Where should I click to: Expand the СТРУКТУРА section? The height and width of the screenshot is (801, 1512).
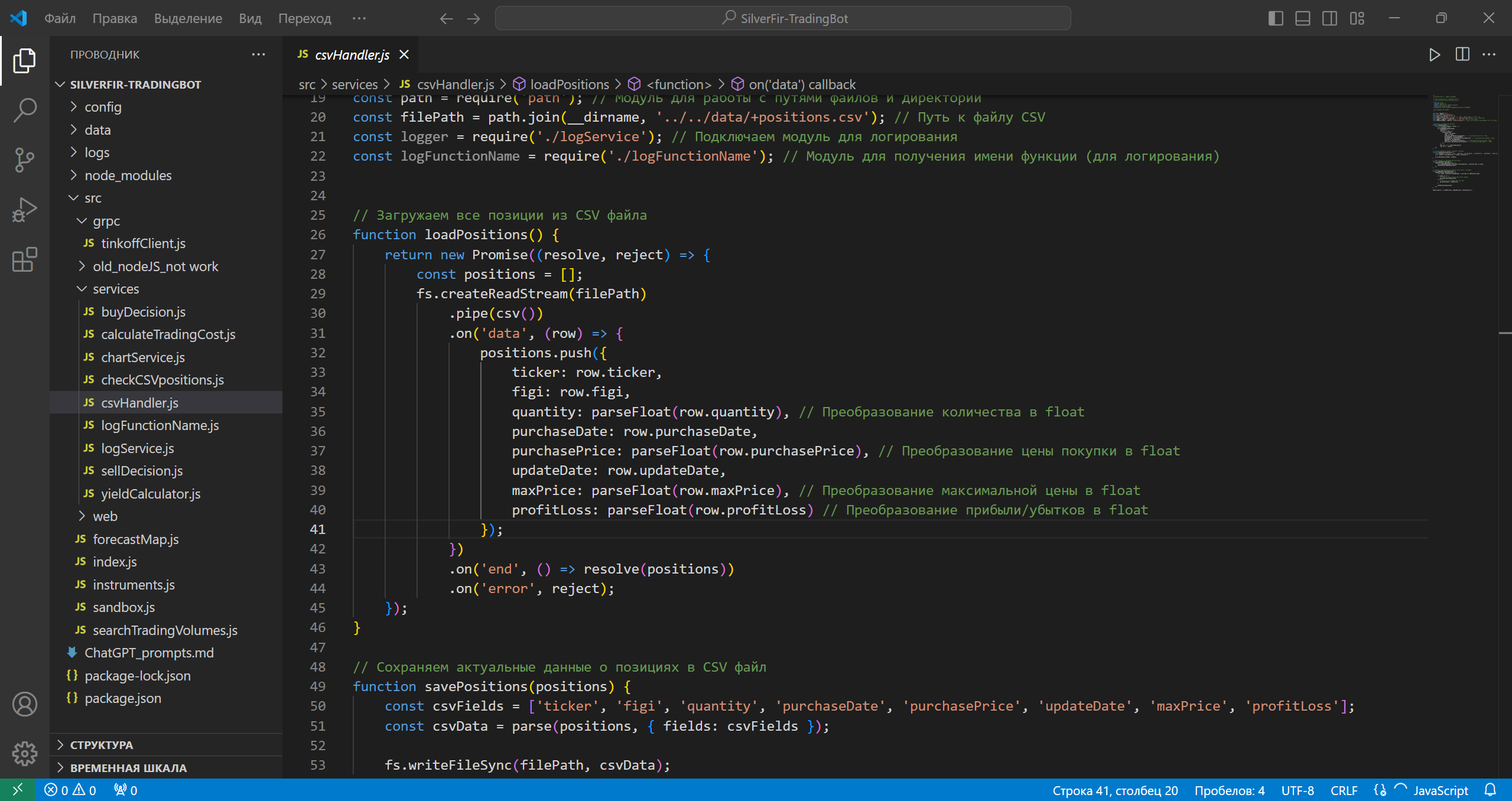102,745
